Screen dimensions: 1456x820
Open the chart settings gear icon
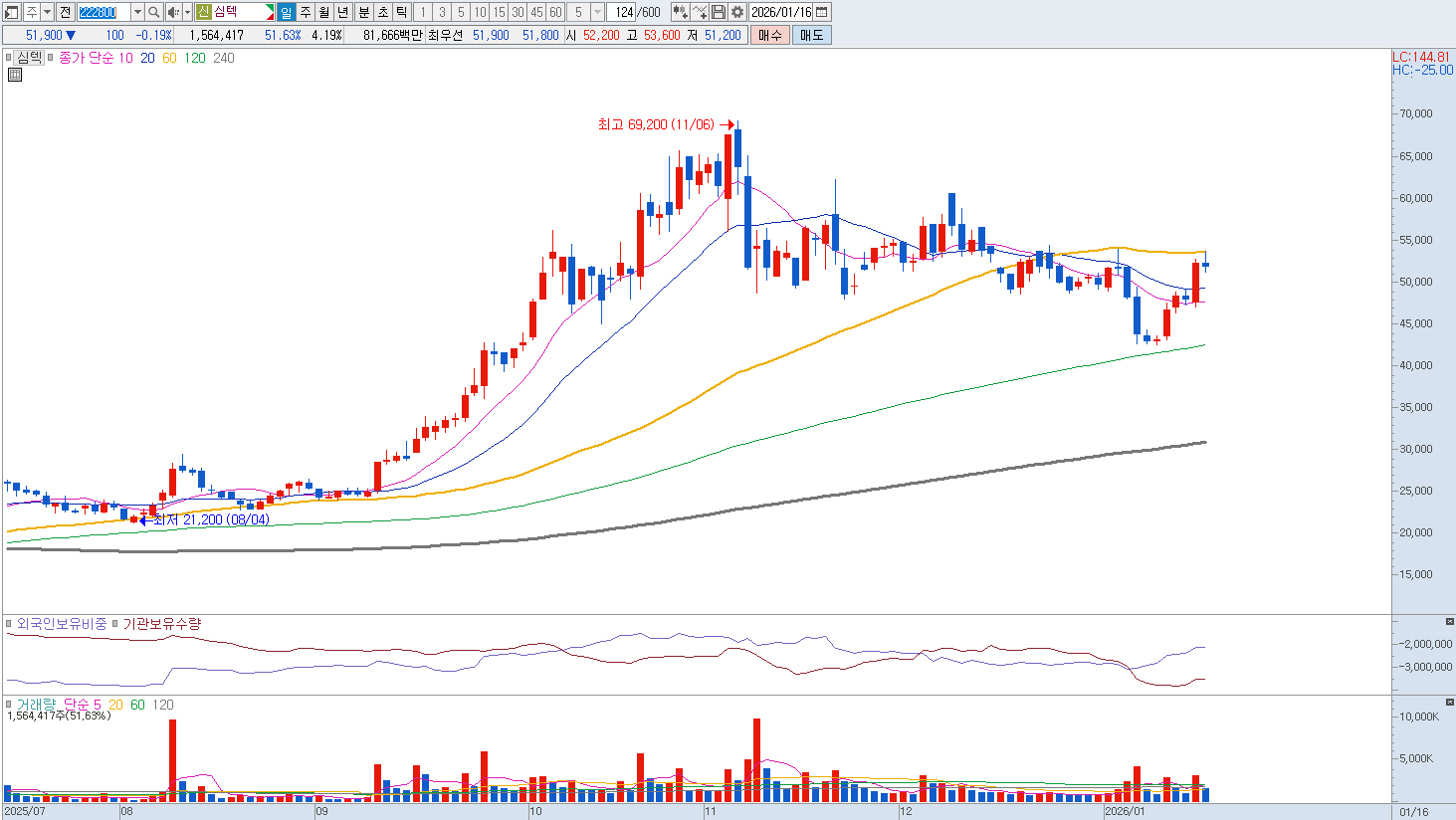tap(736, 12)
